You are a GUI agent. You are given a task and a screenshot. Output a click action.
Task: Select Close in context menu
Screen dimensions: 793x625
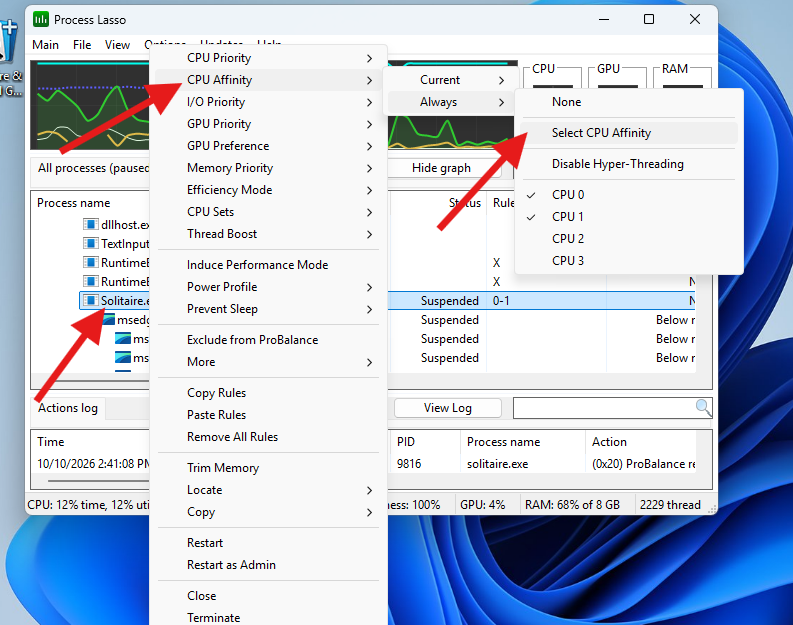pos(269,596)
